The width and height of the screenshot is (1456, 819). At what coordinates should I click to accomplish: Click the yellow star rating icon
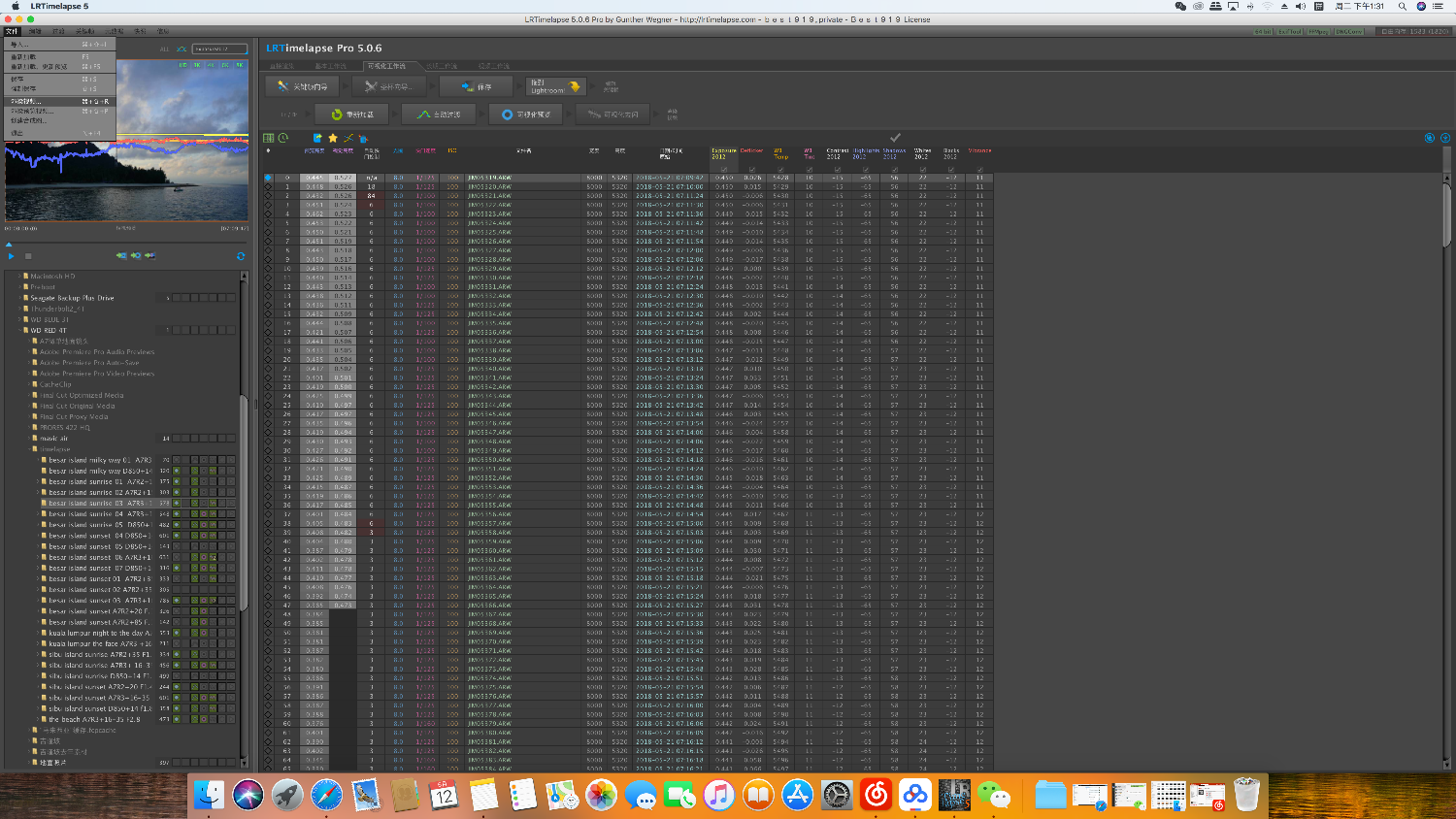[x=333, y=138]
